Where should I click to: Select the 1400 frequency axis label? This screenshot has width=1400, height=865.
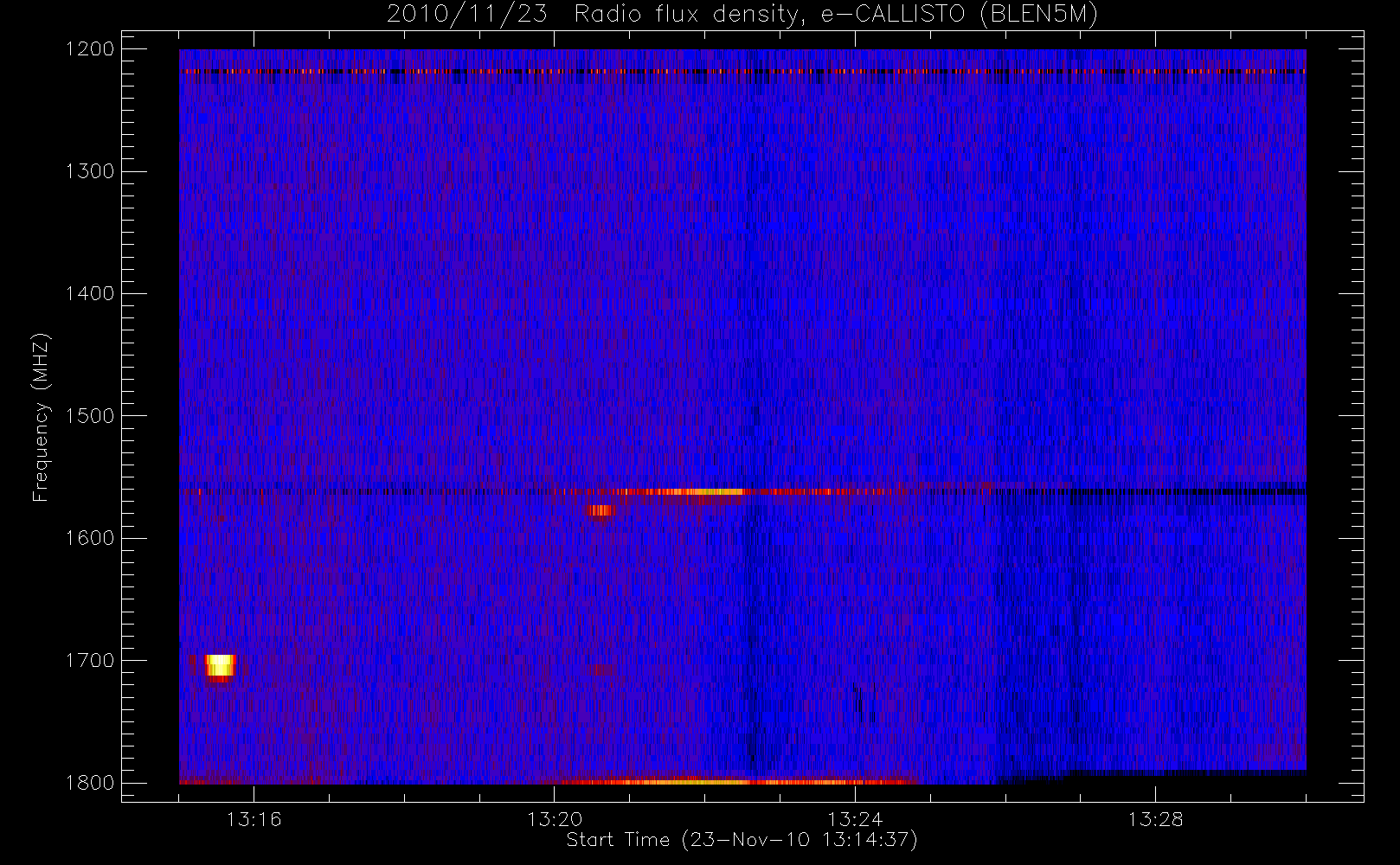tap(90, 293)
